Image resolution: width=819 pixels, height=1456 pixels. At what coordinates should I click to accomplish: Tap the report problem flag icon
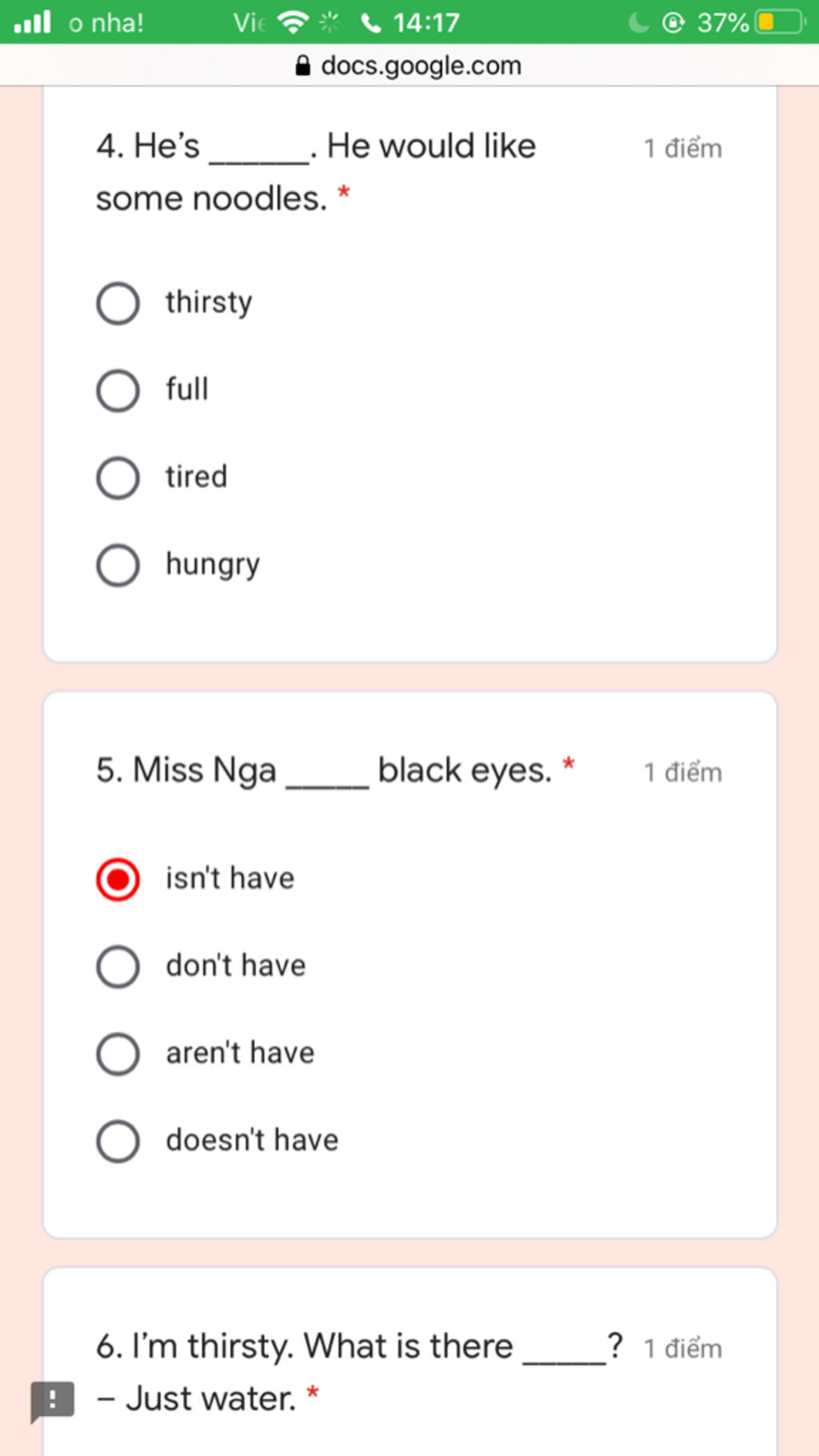click(53, 1401)
